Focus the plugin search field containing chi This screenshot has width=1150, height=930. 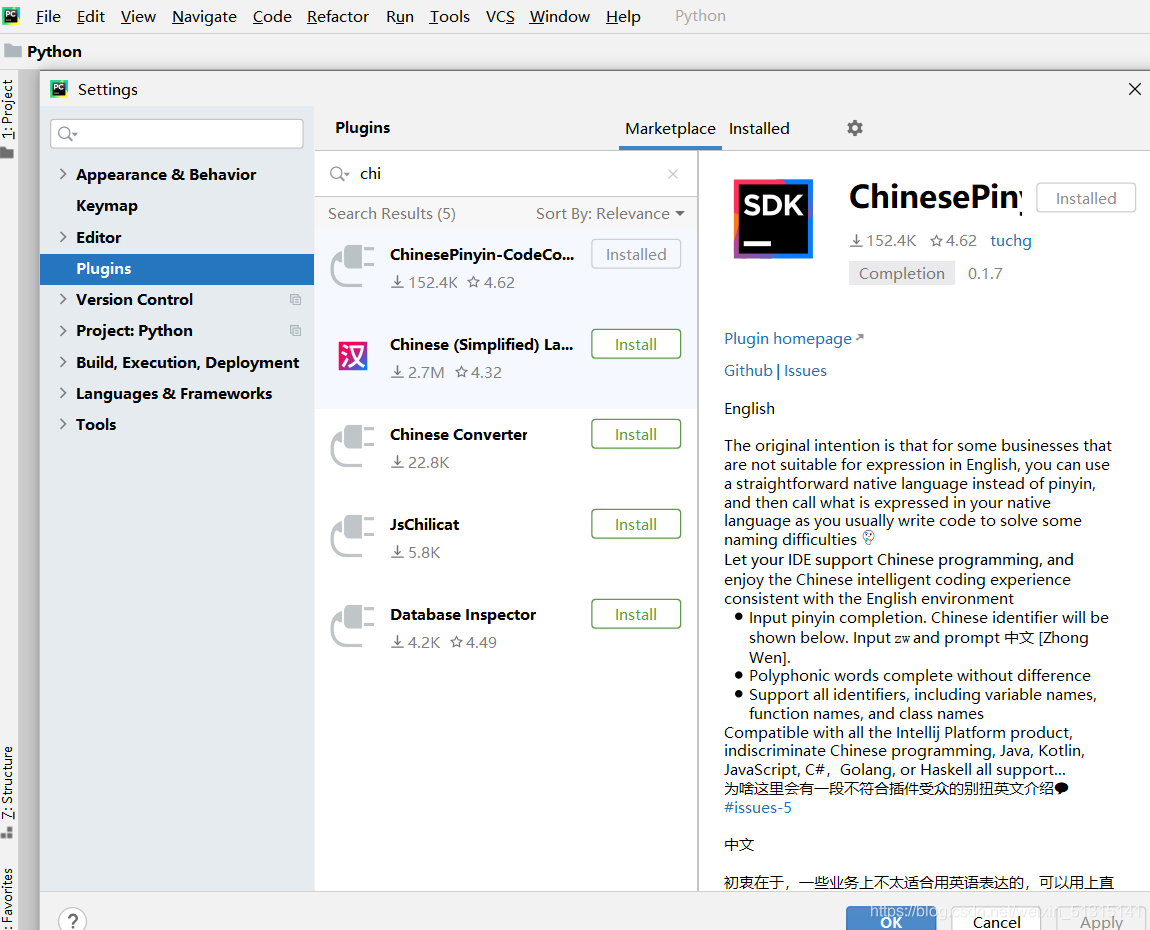click(506, 174)
